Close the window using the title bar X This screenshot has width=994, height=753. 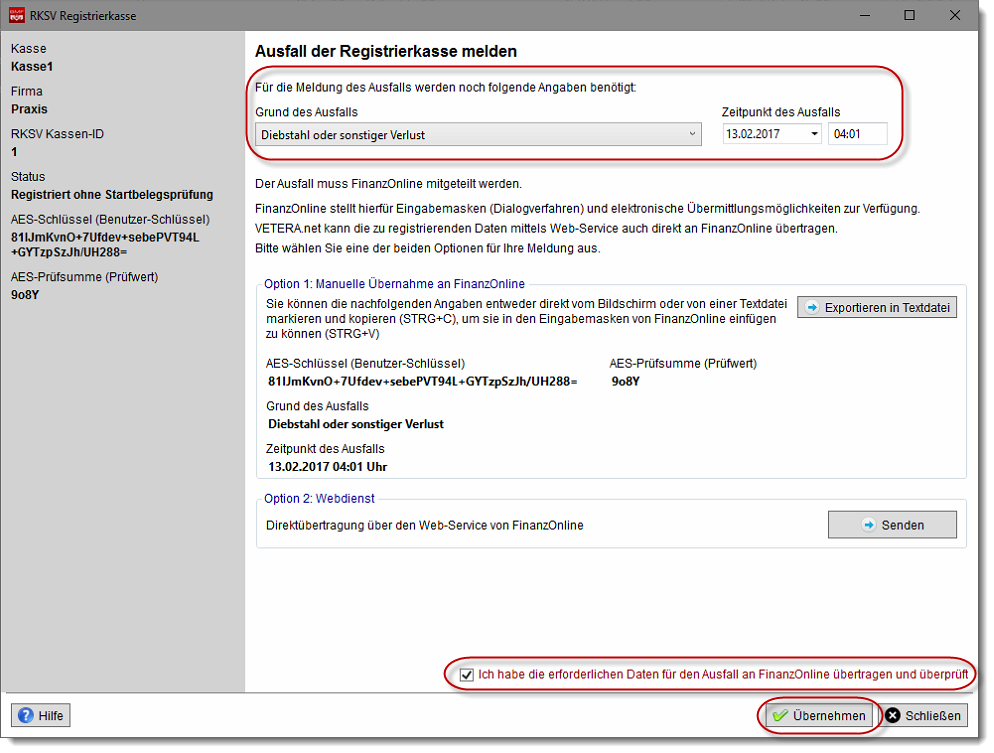[958, 15]
